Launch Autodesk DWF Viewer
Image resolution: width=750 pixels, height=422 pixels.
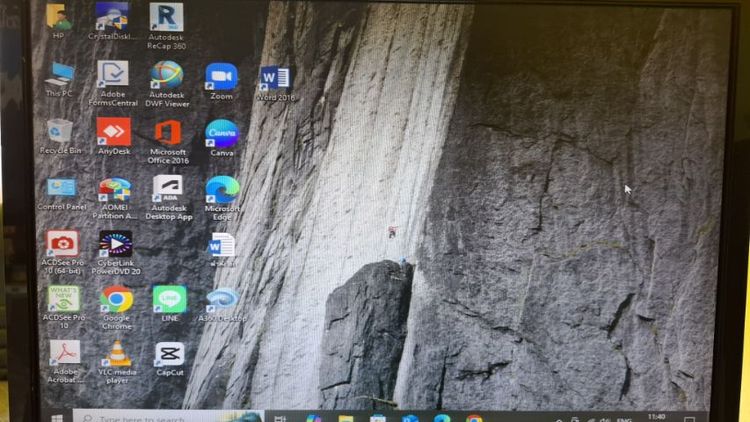(x=167, y=83)
